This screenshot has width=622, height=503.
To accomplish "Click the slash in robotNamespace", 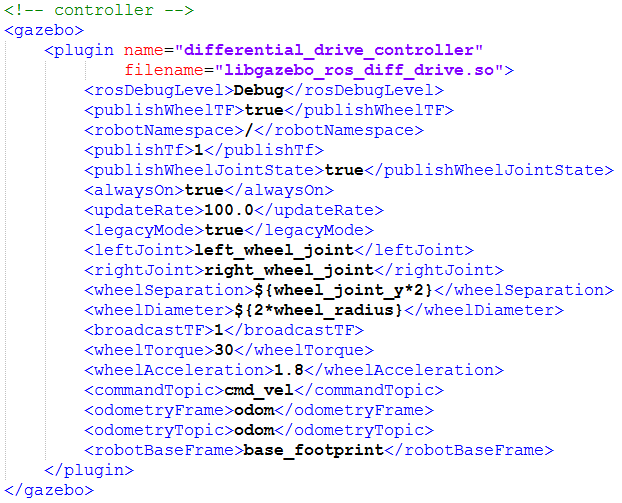I will tap(249, 130).
